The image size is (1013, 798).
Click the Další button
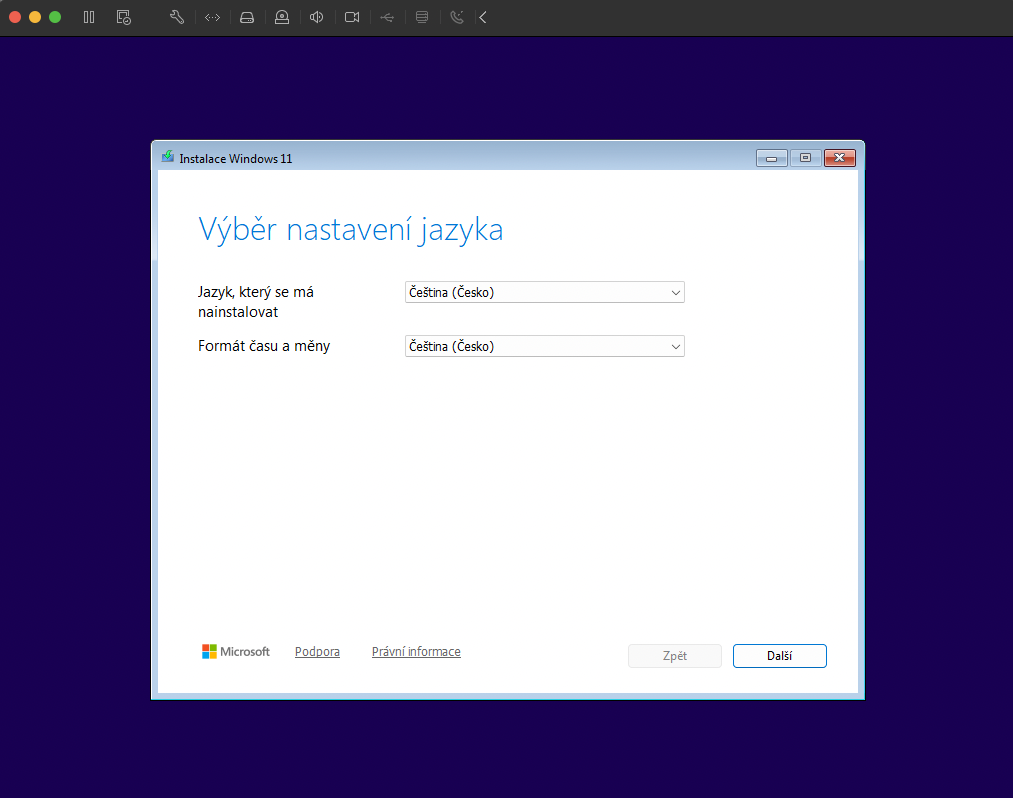pos(779,656)
